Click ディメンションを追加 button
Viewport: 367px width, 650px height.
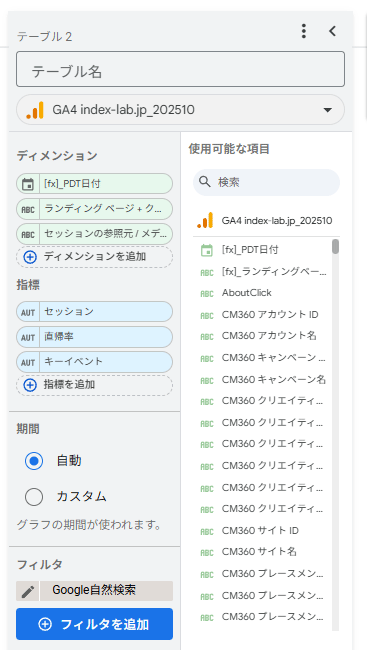click(95, 257)
